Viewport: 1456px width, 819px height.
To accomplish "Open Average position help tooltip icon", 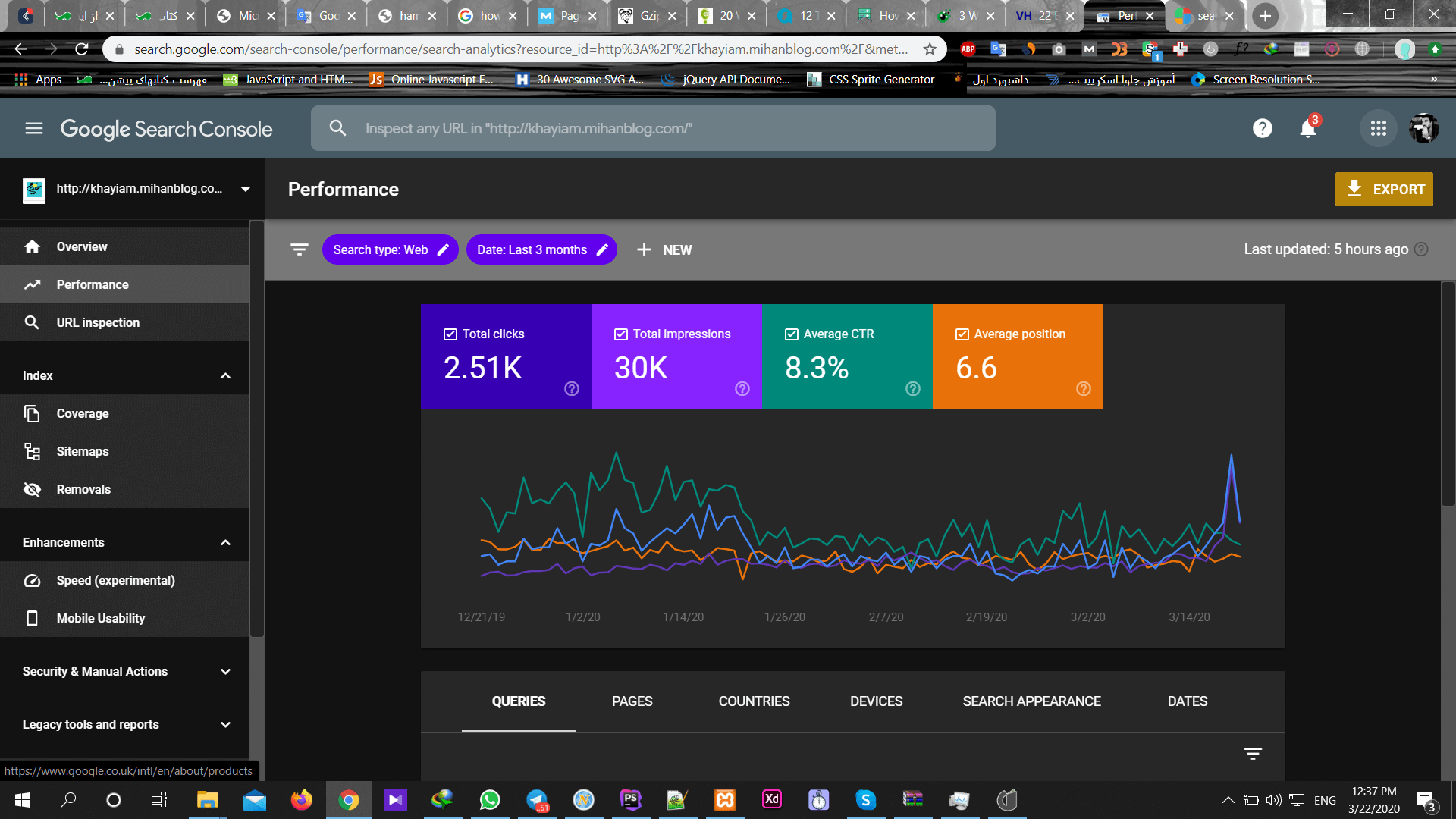I will (1084, 388).
